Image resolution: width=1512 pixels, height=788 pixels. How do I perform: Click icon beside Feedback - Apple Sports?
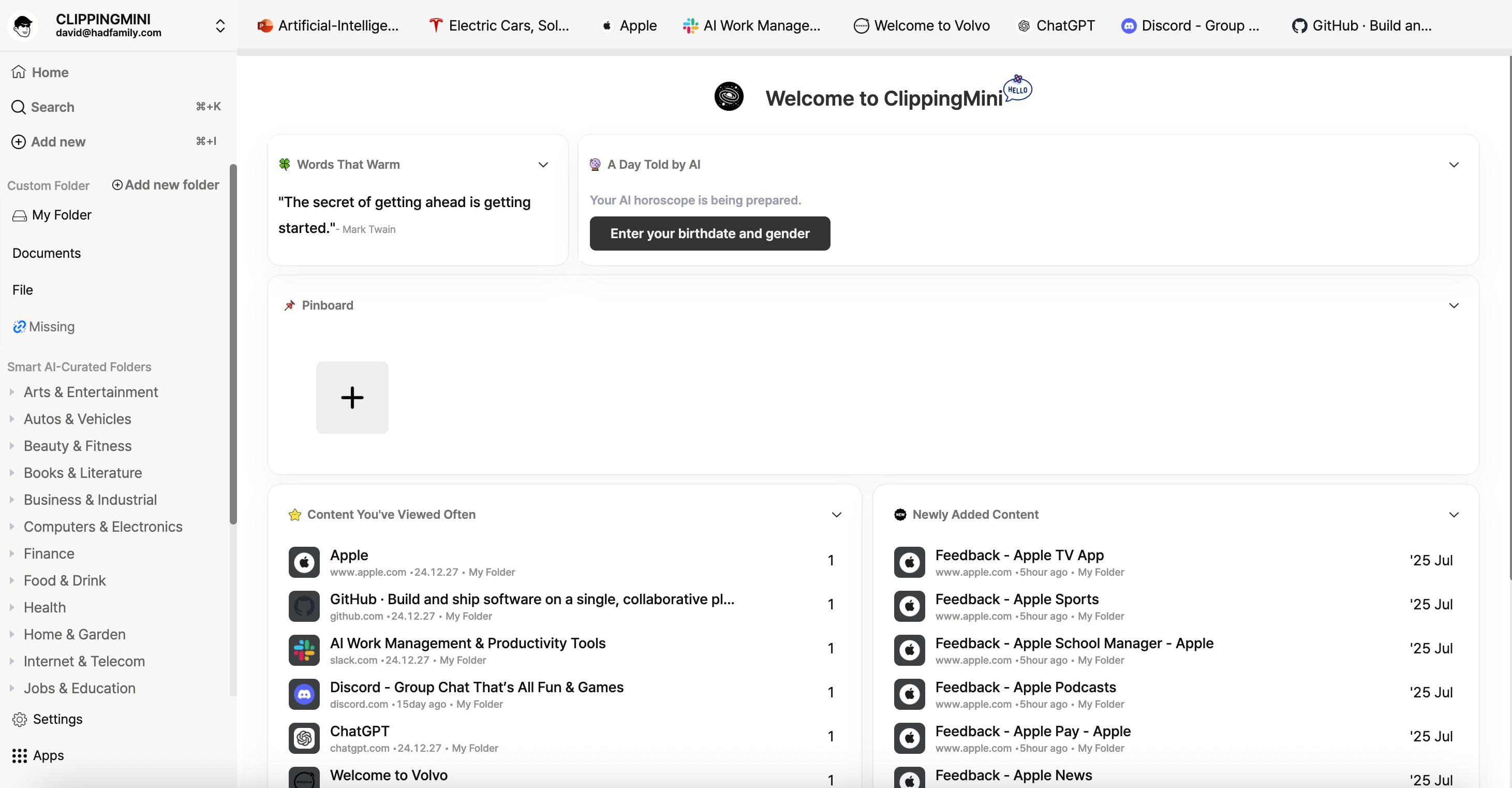909,607
